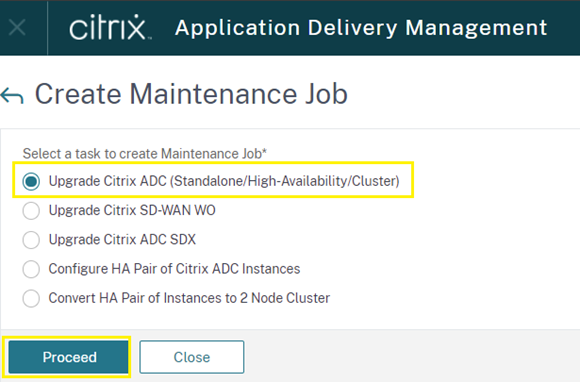Viewport: 580px width, 382px height.
Task: Click the X icon in the header
Action: 17,28
